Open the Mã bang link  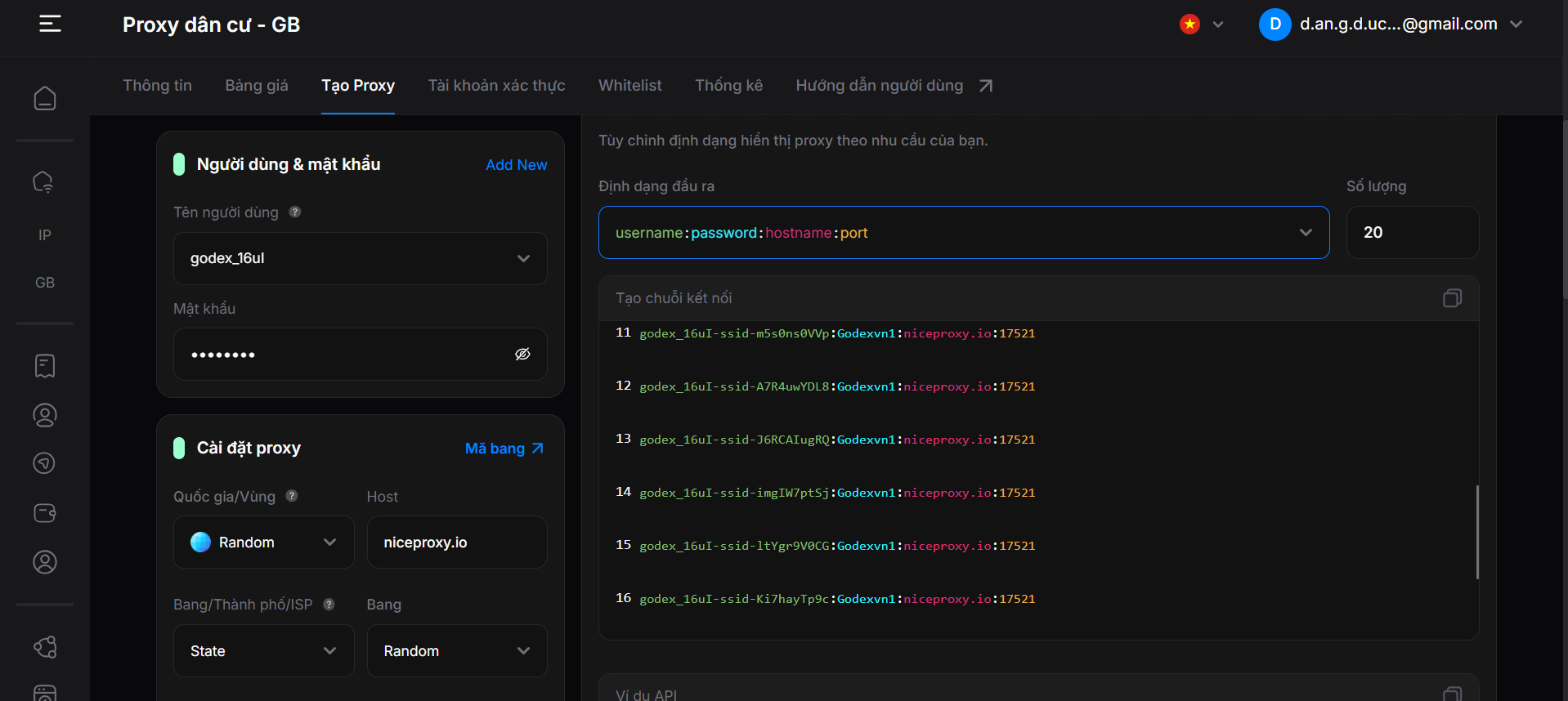pyautogui.click(x=504, y=449)
